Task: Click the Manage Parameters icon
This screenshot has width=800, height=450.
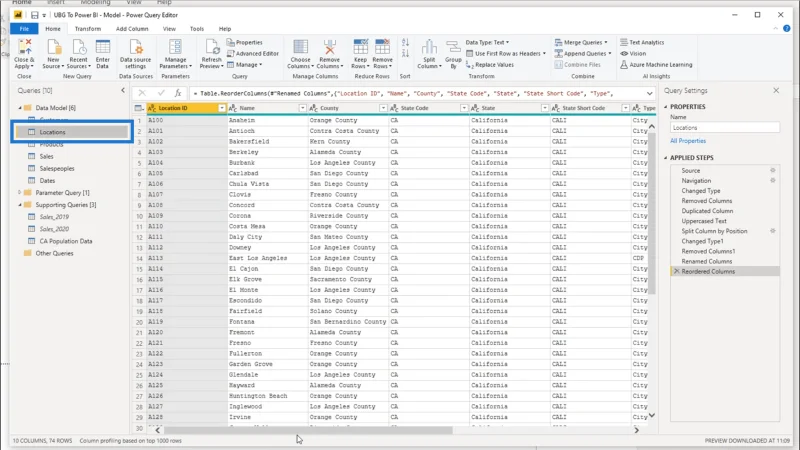Action: point(176,47)
